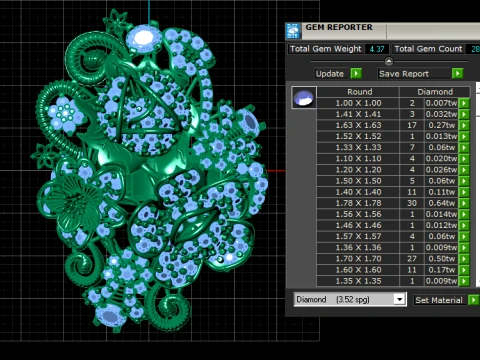This screenshot has width=480, height=360.
Task: Click the green arrow in the 1.36 X 1.36 row
Action: pyautogui.click(x=464, y=247)
